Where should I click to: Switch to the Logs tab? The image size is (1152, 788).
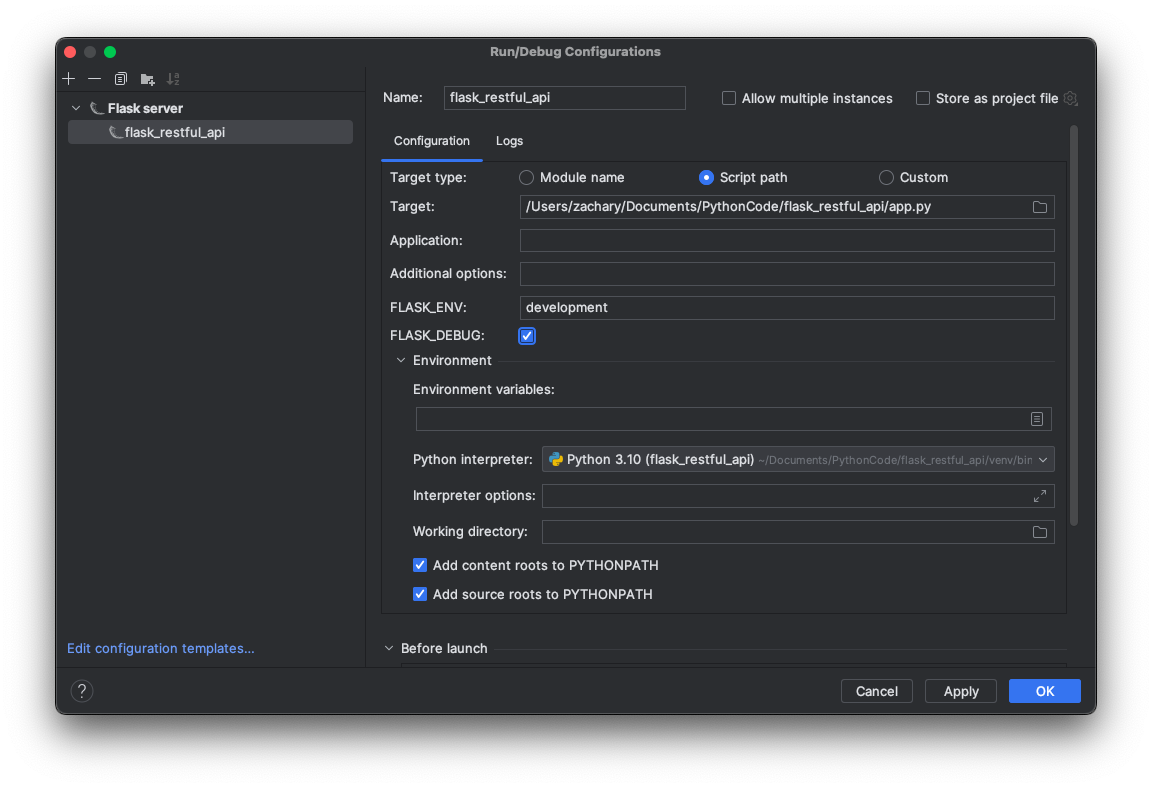509,141
